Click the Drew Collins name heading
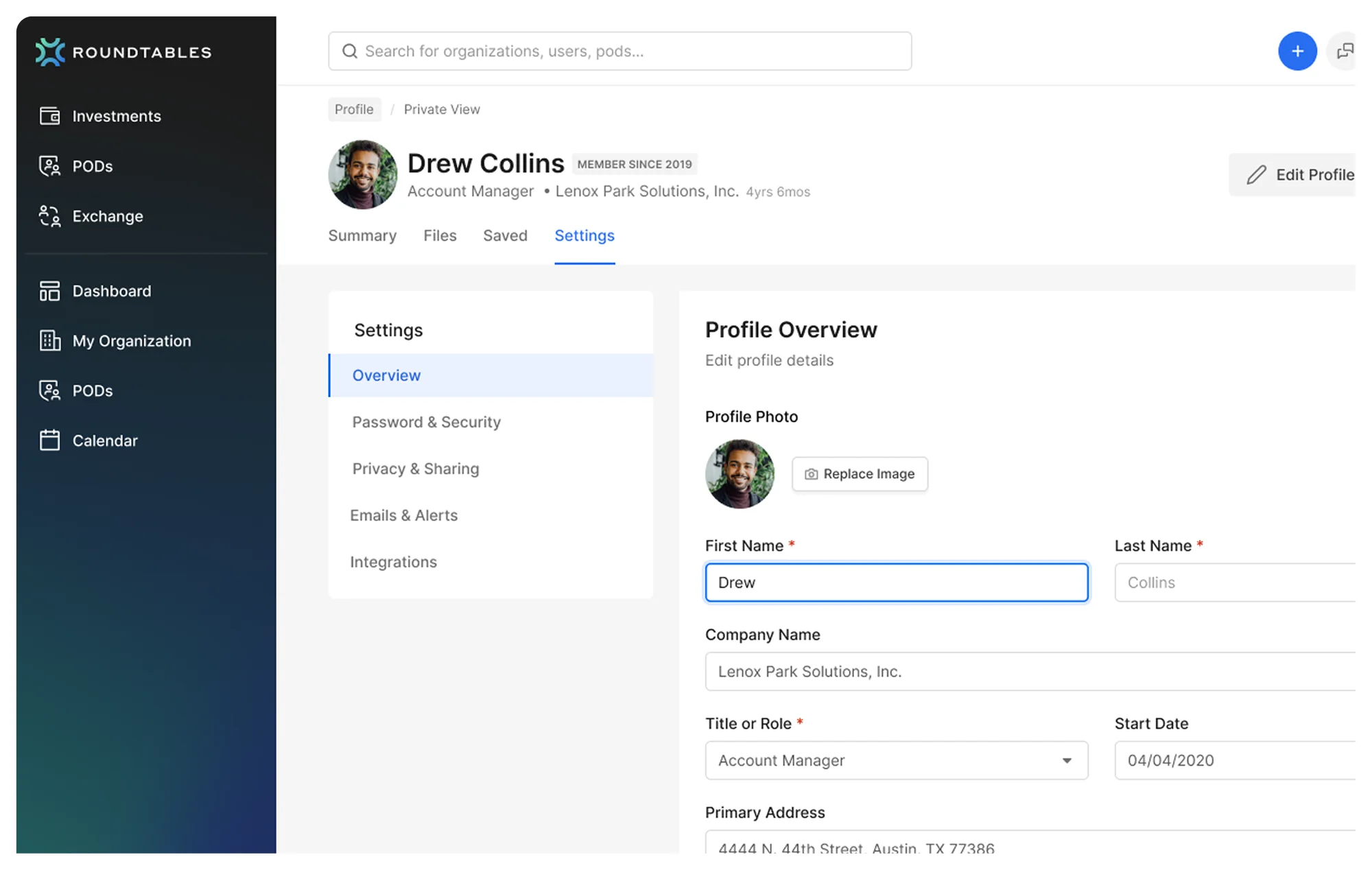This screenshot has width=1372, height=870. 486,163
